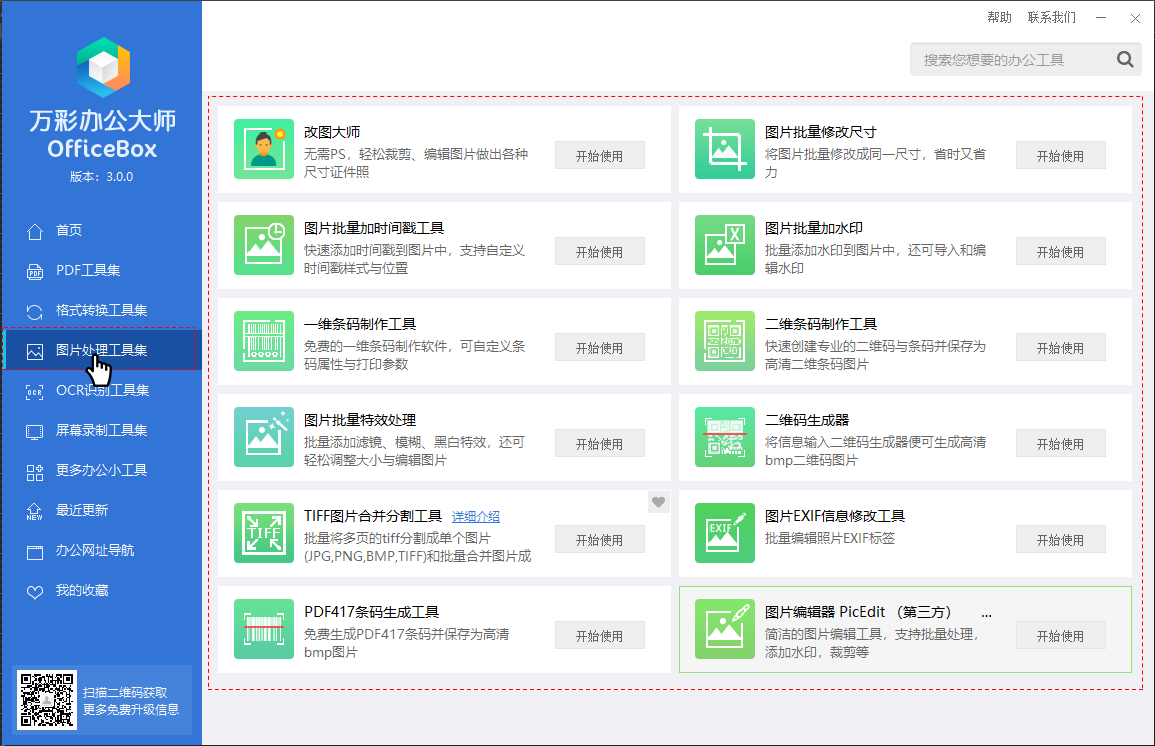
Task: Select the 图片批量加水印 icon
Action: point(725,246)
